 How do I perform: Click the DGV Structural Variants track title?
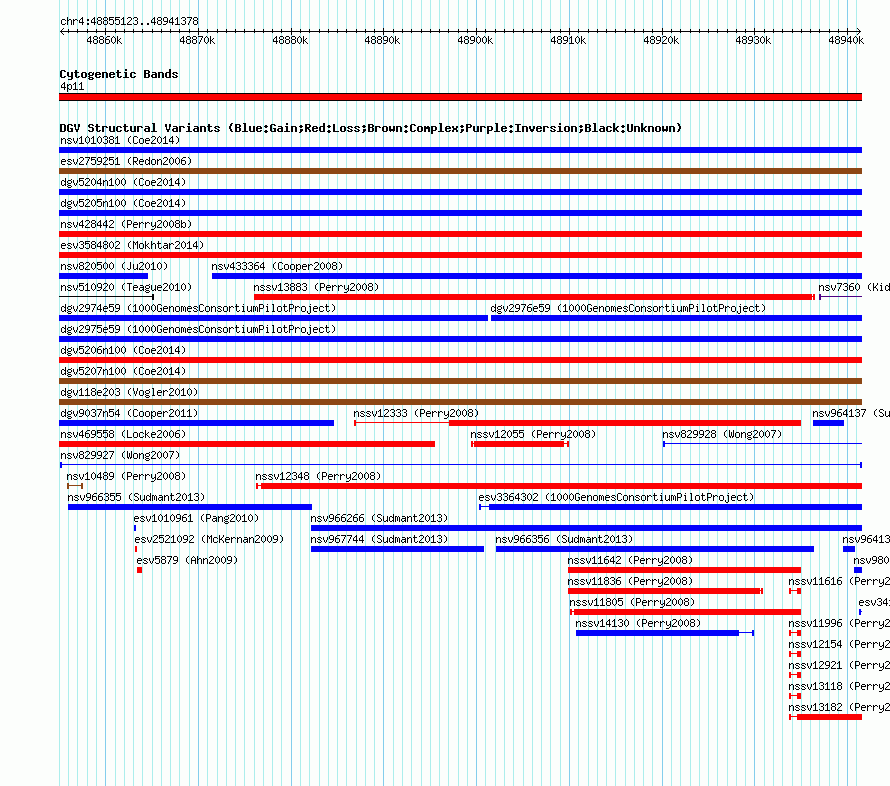[370, 128]
